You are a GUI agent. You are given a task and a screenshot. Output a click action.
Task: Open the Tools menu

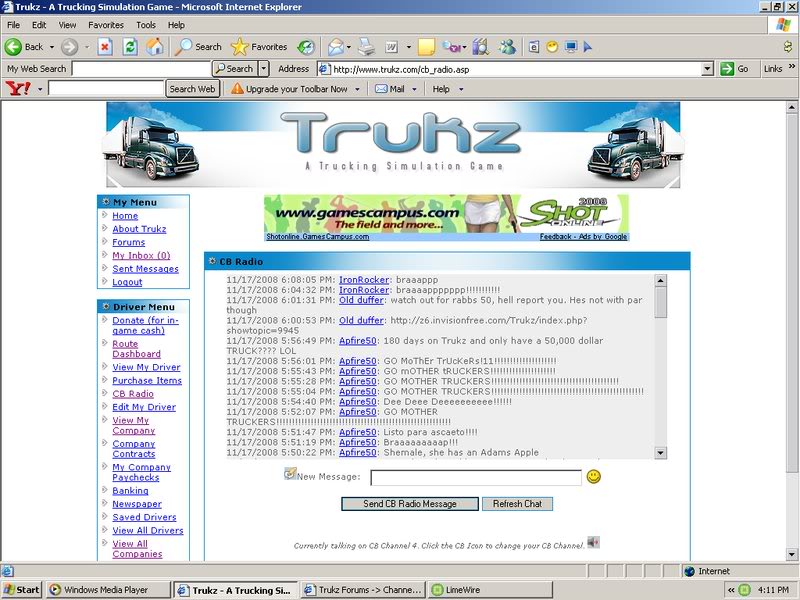[x=145, y=25]
